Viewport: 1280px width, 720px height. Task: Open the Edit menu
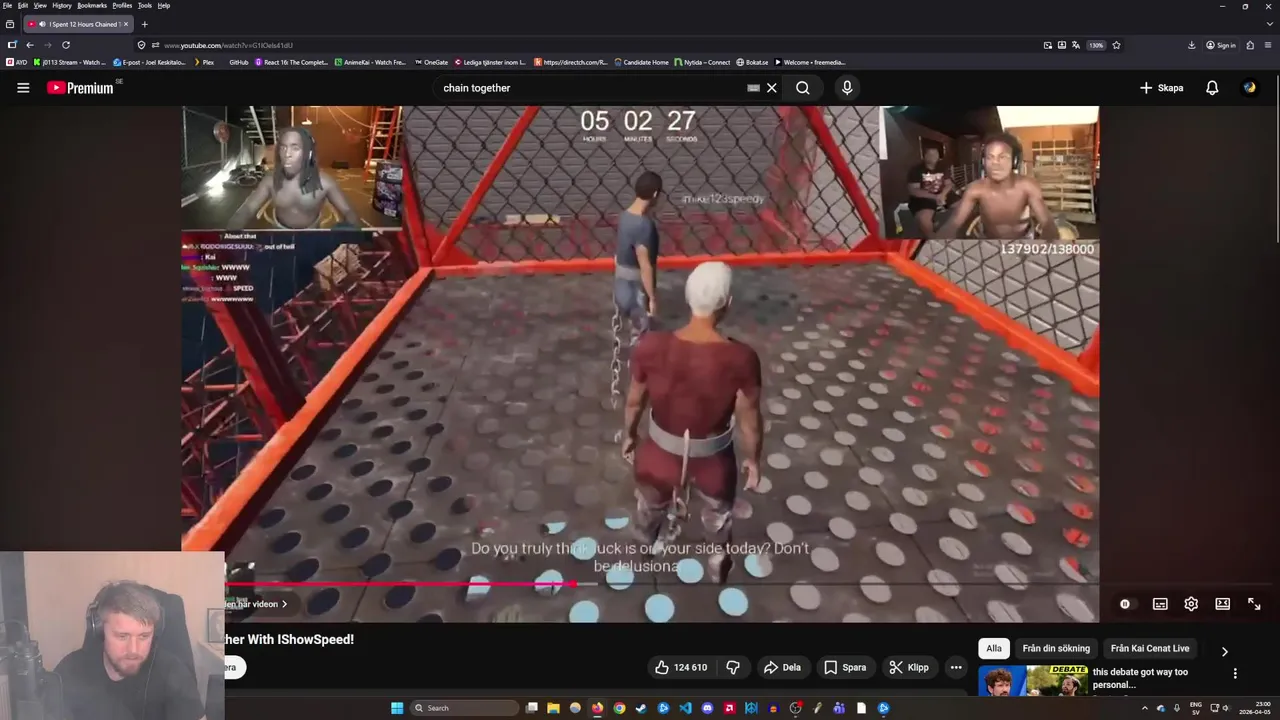(22, 5)
